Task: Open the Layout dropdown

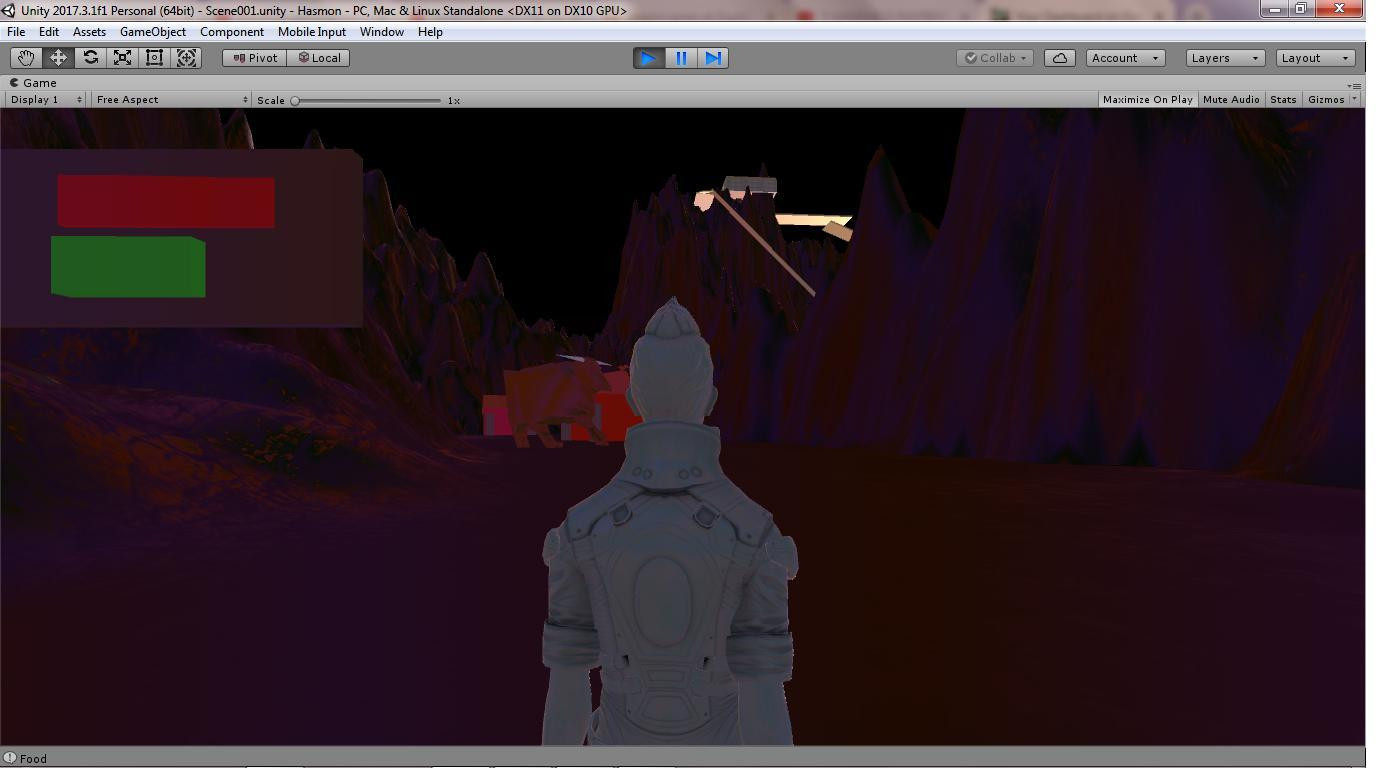Action: point(1315,58)
